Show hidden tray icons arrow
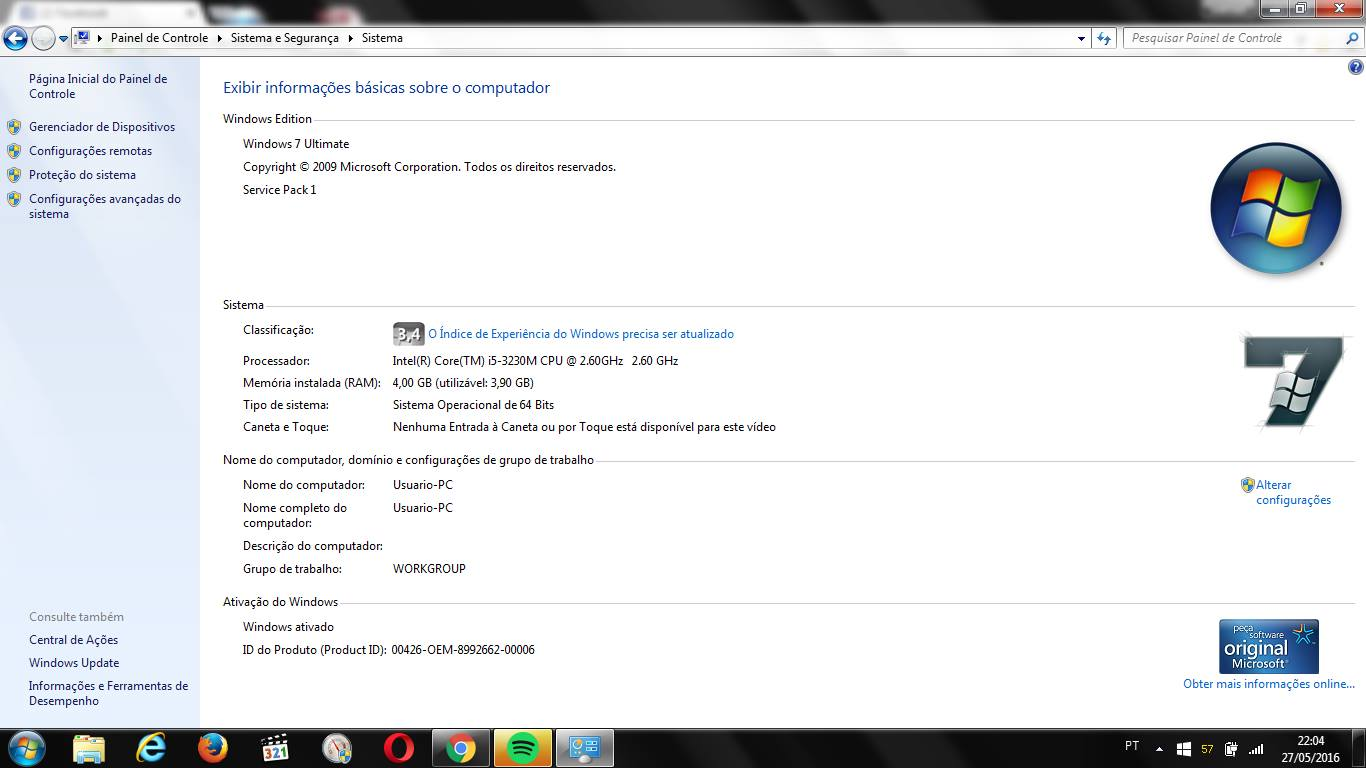 1159,748
